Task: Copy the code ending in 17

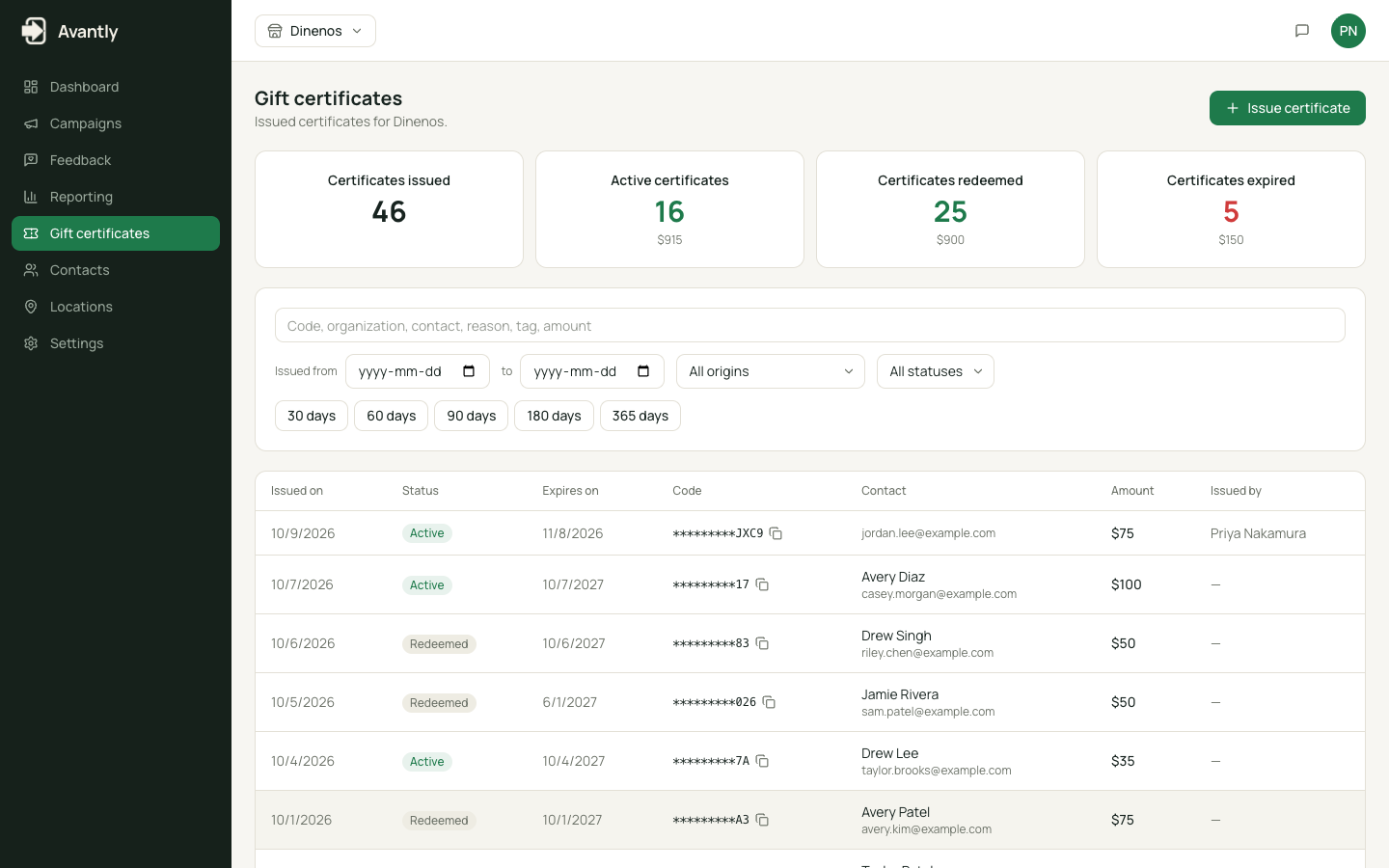Action: [x=762, y=584]
